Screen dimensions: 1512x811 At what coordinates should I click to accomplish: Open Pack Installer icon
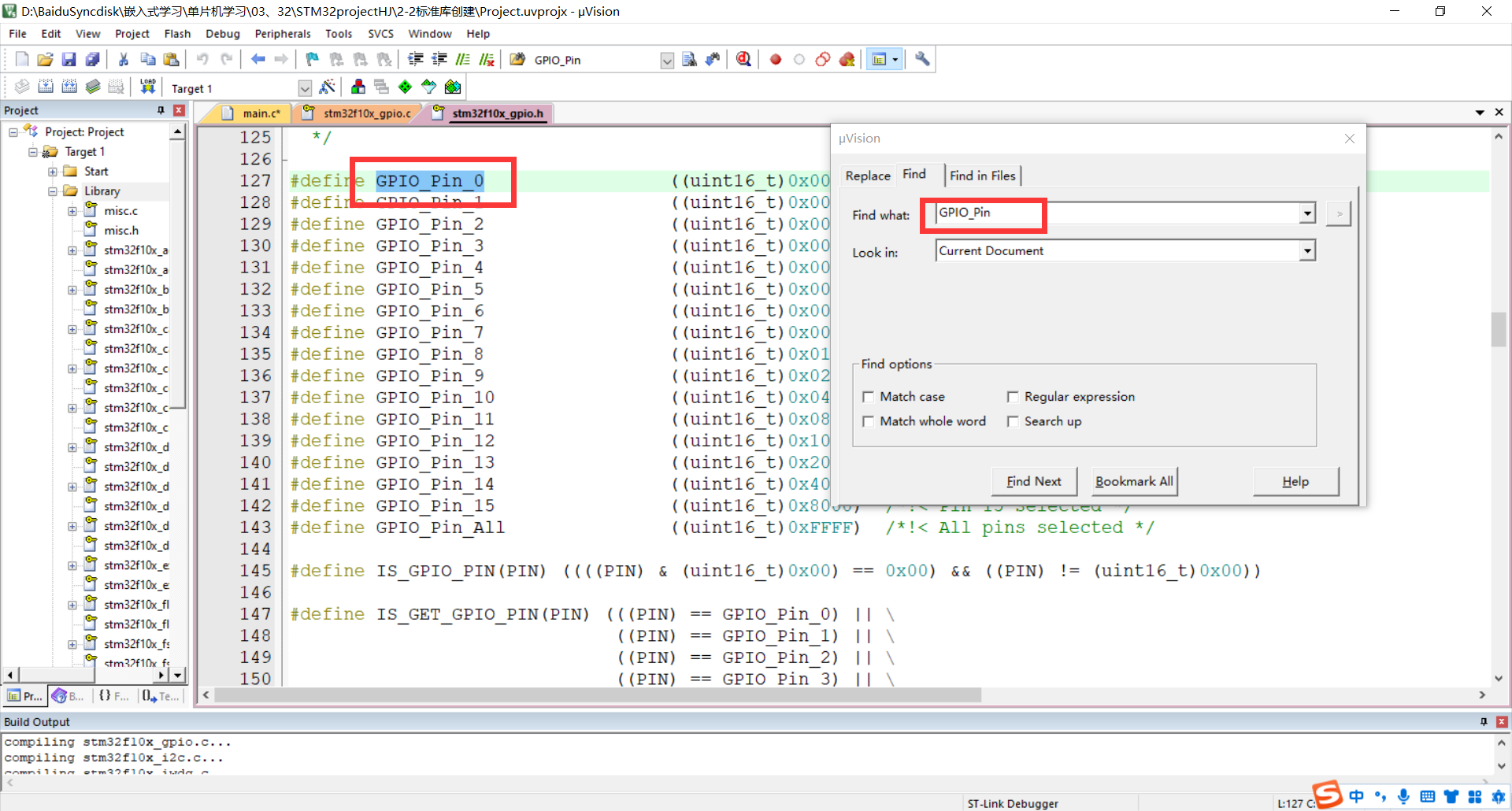(x=453, y=87)
